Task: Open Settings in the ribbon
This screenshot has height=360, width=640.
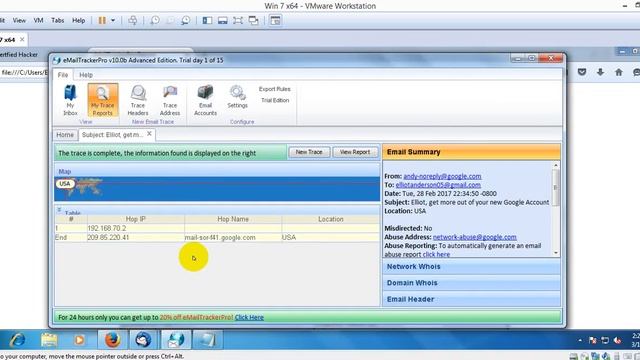Action: [x=238, y=97]
